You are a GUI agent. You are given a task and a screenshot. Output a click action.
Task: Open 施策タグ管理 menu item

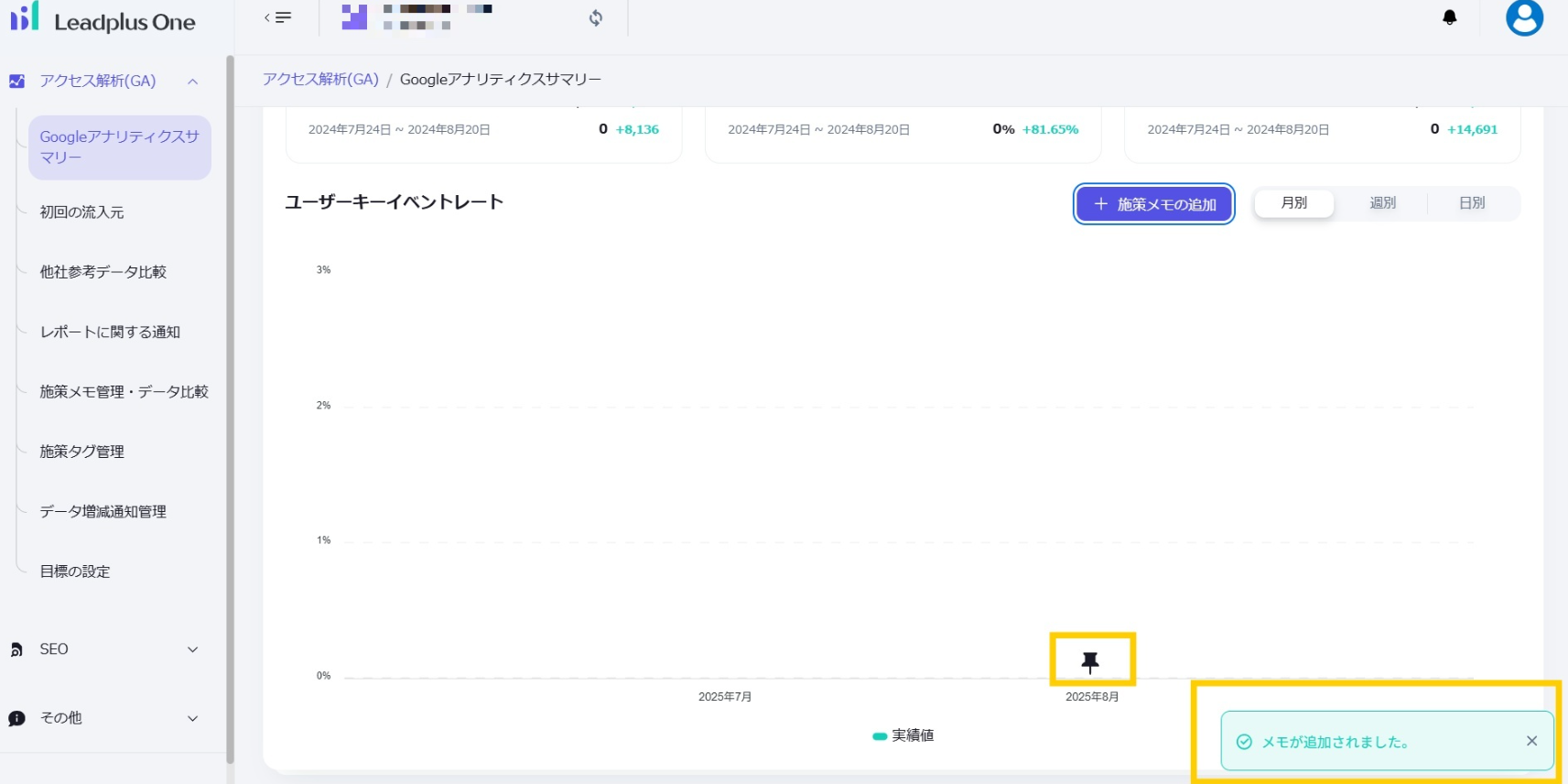81,452
